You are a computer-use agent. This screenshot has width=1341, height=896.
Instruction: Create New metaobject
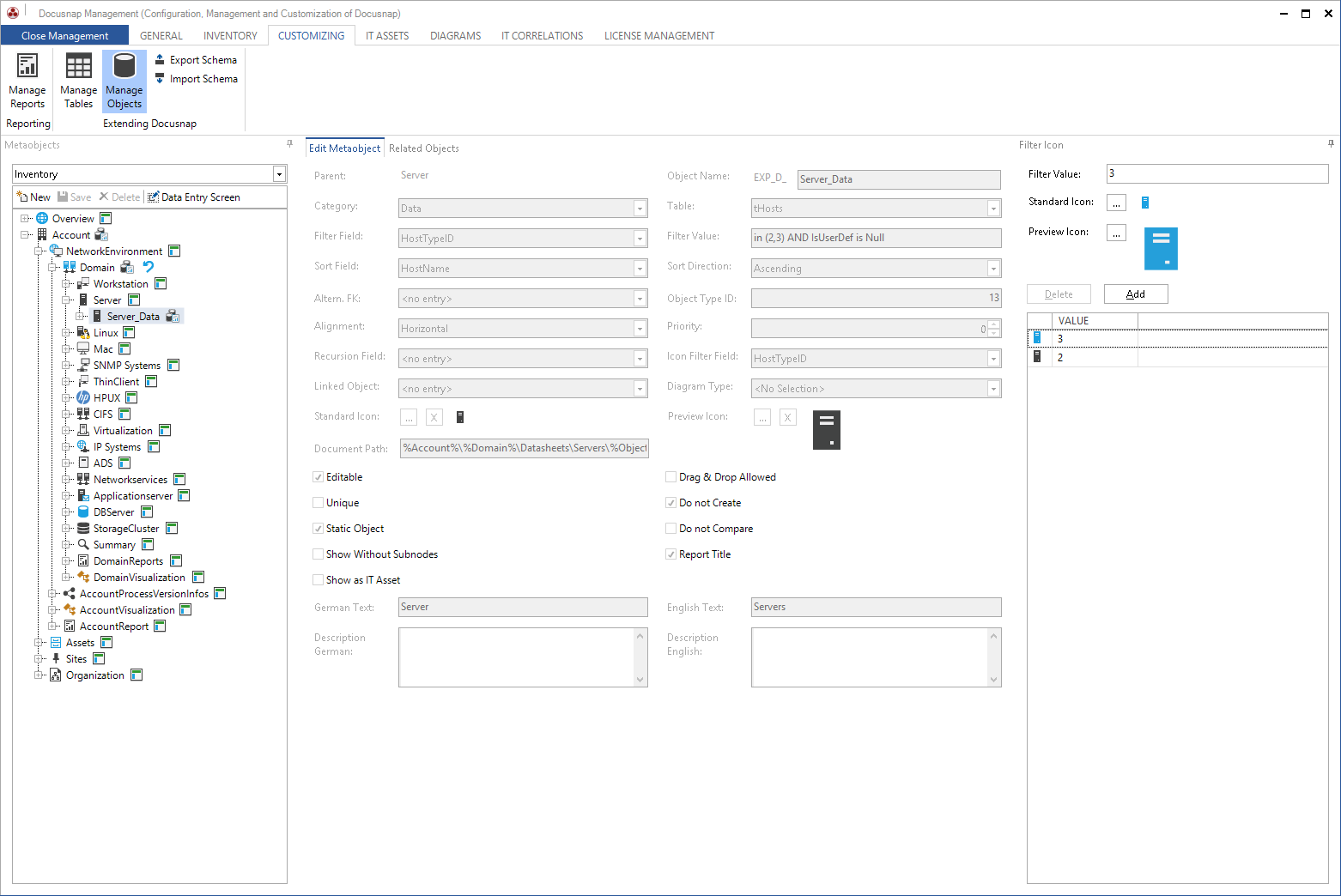[x=33, y=197]
